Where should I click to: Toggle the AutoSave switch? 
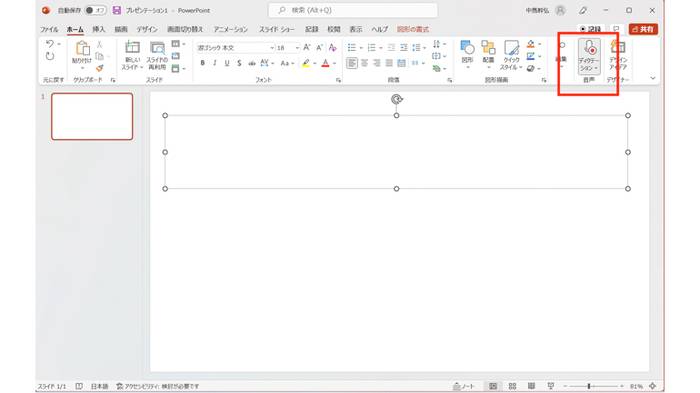[x=95, y=10]
